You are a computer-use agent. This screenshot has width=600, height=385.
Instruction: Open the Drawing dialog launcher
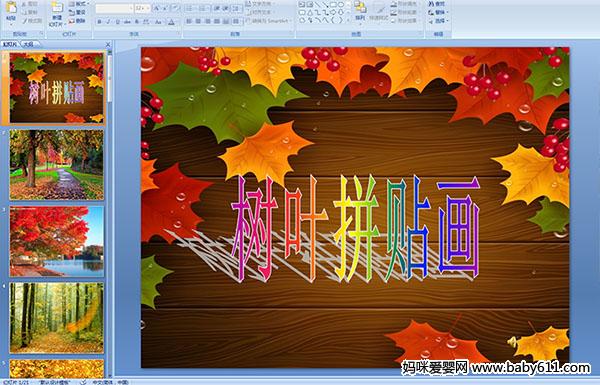(x=421, y=34)
